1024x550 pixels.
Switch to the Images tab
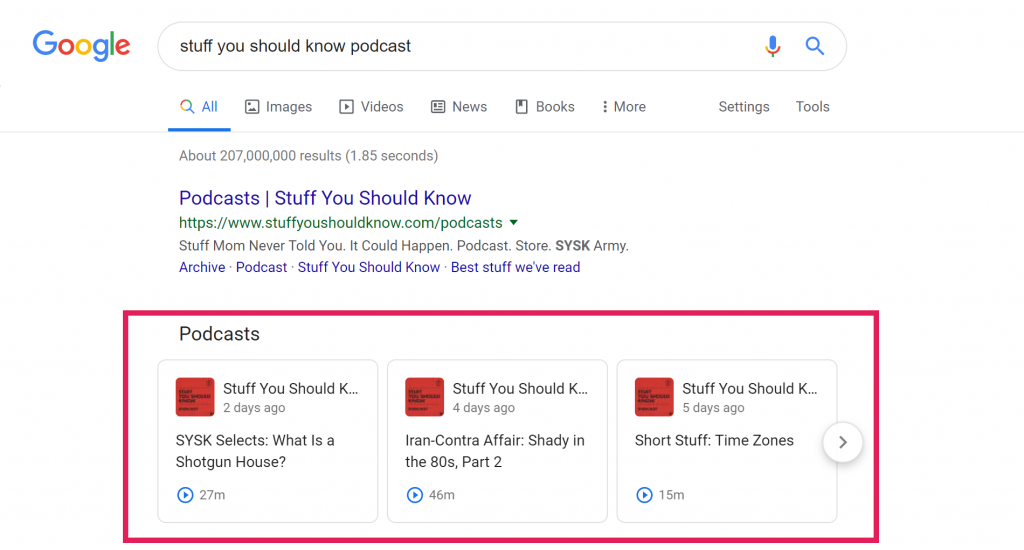[x=279, y=106]
